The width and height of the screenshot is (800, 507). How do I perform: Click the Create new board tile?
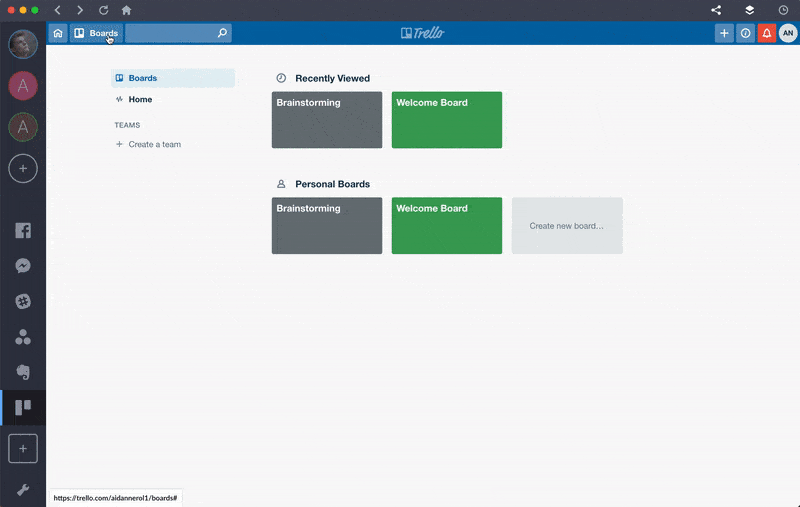coord(567,225)
